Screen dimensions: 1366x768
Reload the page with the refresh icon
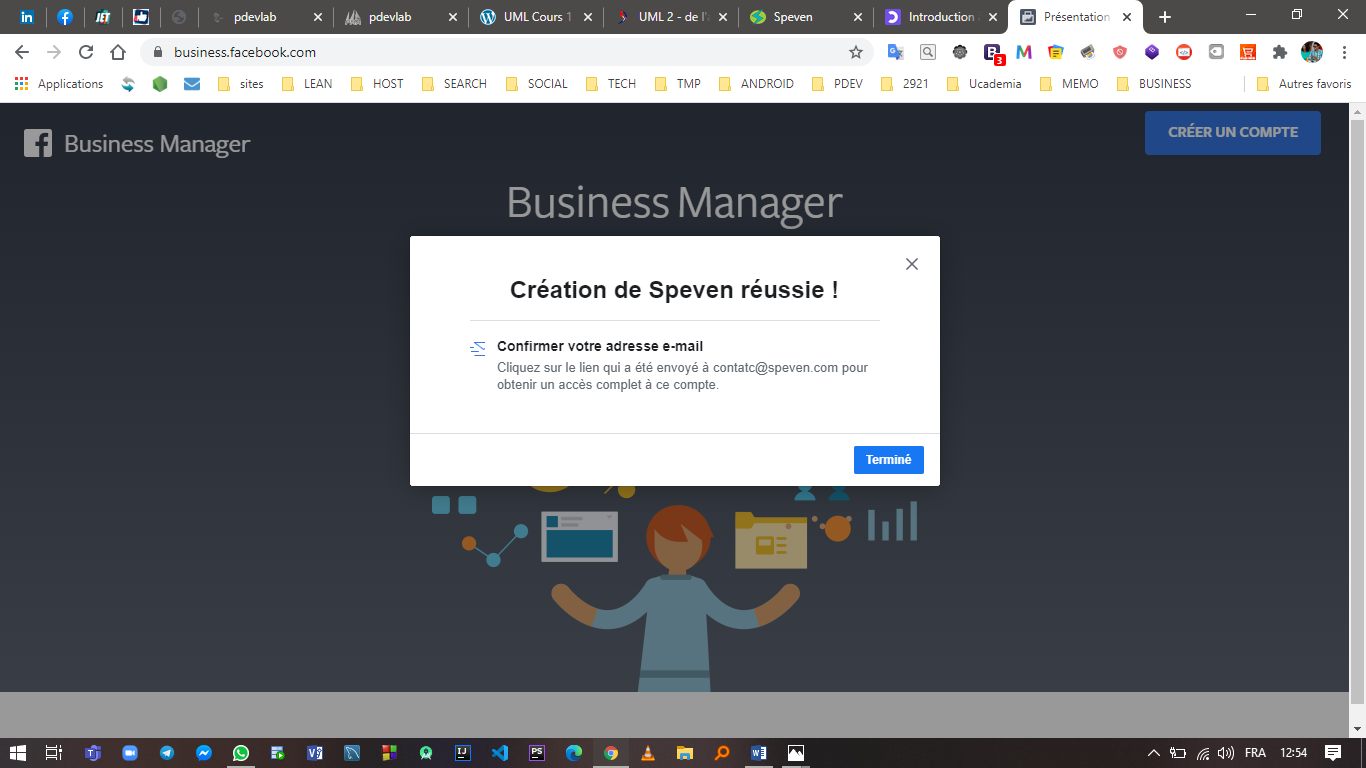[86, 52]
